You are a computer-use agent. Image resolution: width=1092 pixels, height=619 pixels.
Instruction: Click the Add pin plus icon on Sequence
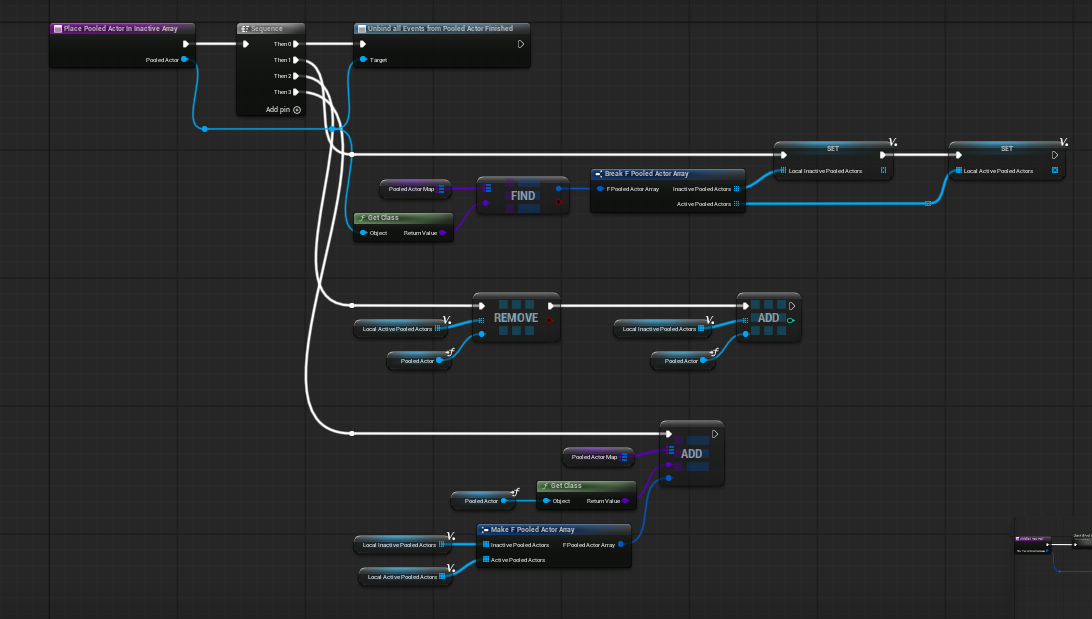click(x=297, y=110)
